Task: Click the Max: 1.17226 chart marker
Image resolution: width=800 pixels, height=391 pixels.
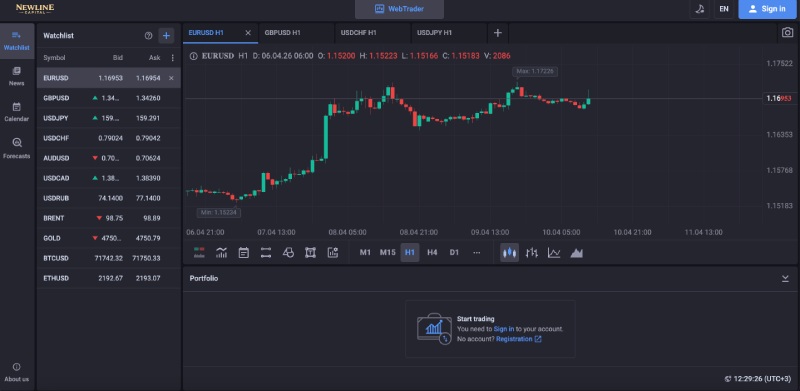Action: coord(535,71)
